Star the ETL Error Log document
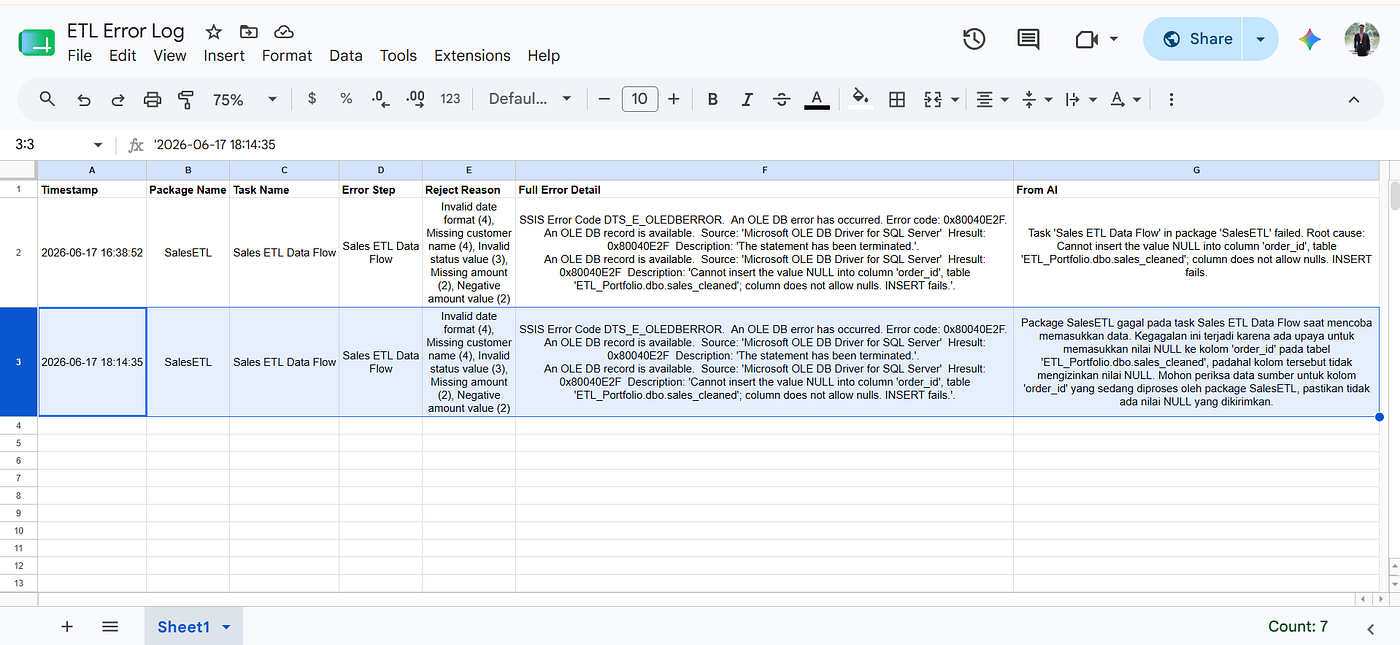The height and width of the screenshot is (645, 1400). coord(213,32)
